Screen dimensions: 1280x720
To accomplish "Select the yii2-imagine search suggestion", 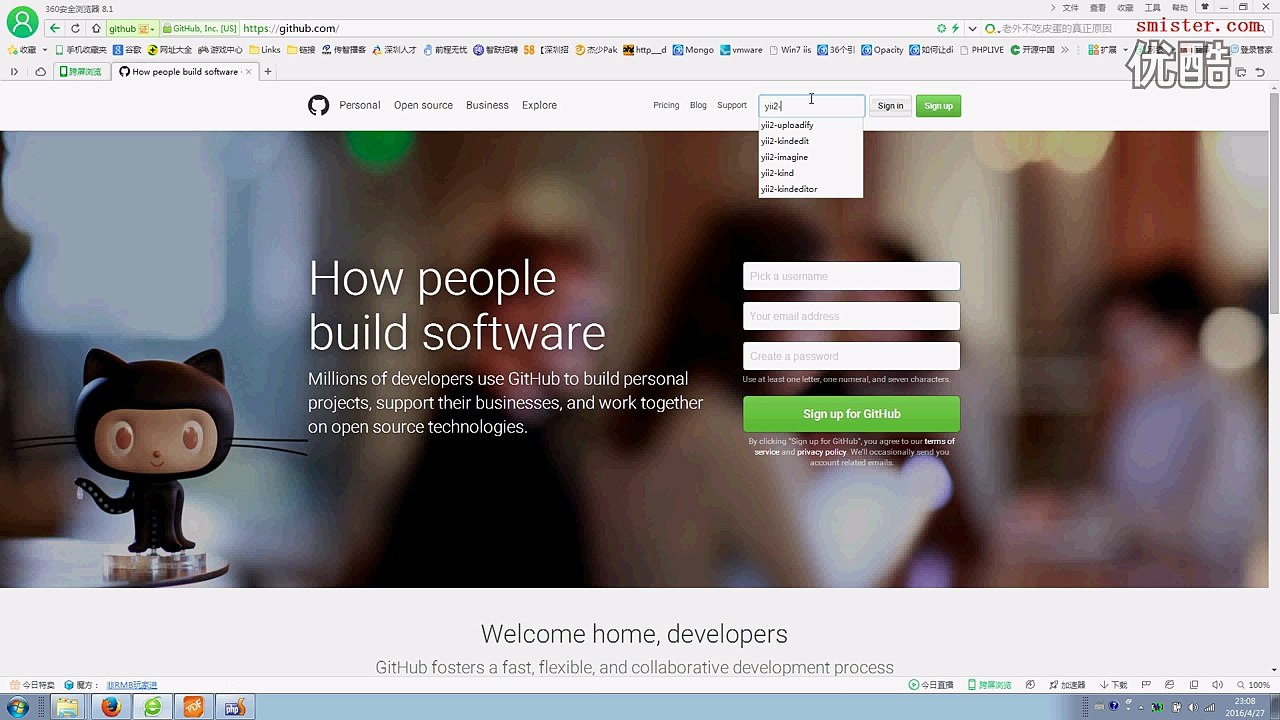I will coord(810,157).
